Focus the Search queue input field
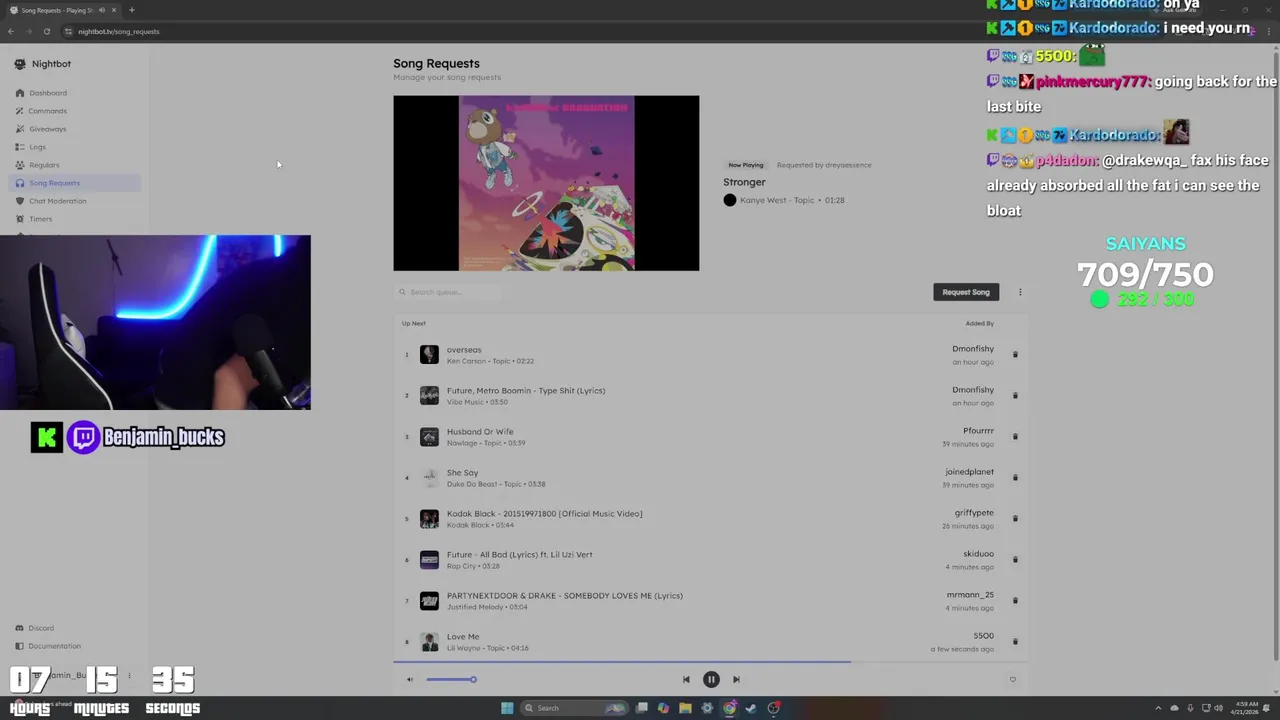 (x=450, y=292)
